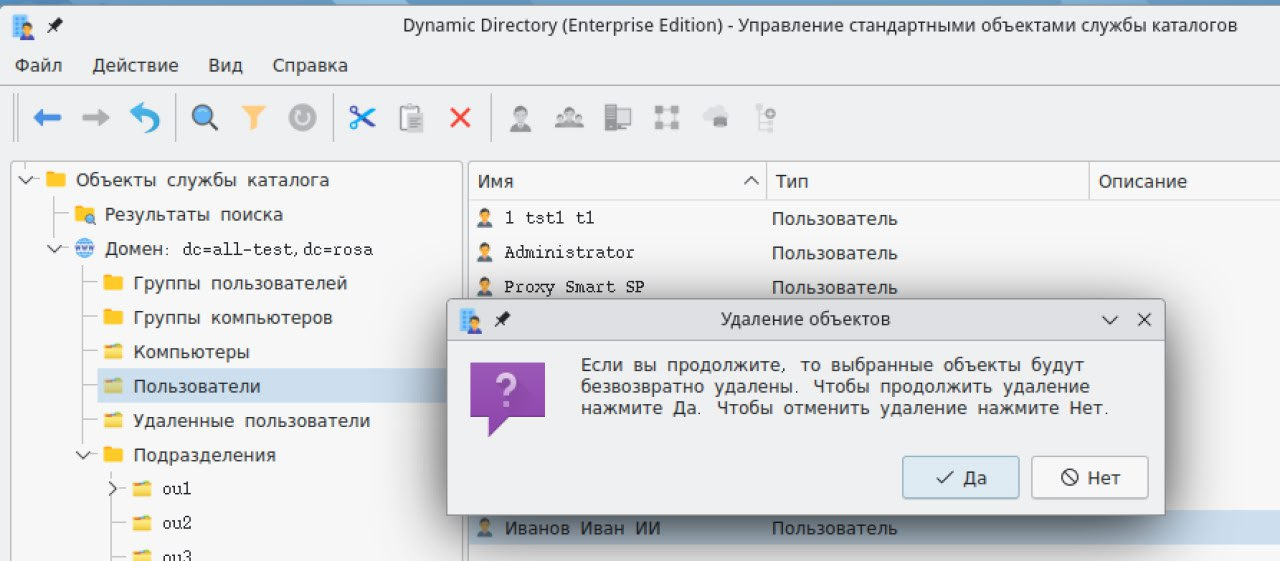This screenshot has width=1280, height=561.
Task: Select Удаленные пользователи in the tree
Action: (251, 421)
